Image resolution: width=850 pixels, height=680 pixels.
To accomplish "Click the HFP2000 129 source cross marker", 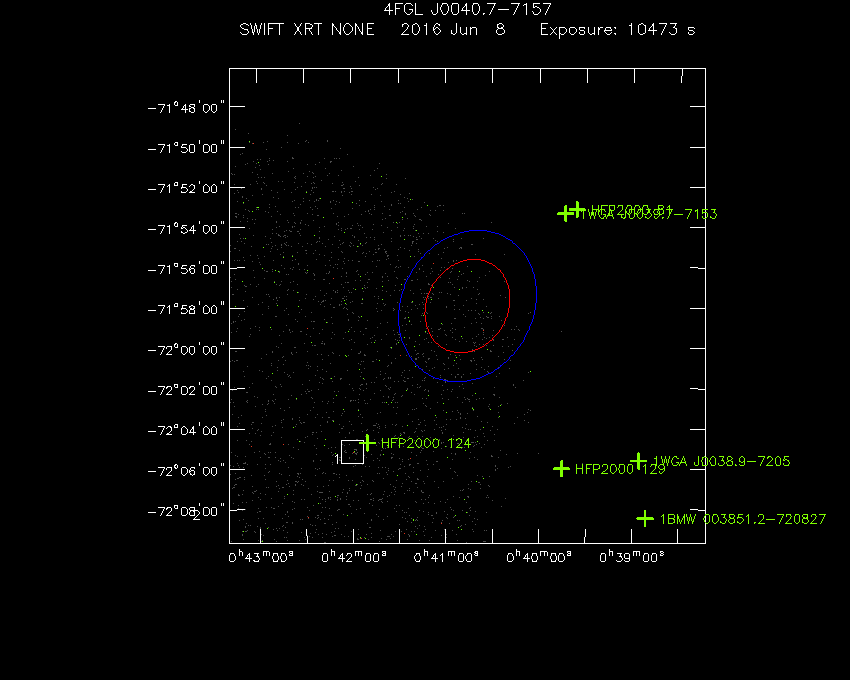I will click(x=562, y=469).
